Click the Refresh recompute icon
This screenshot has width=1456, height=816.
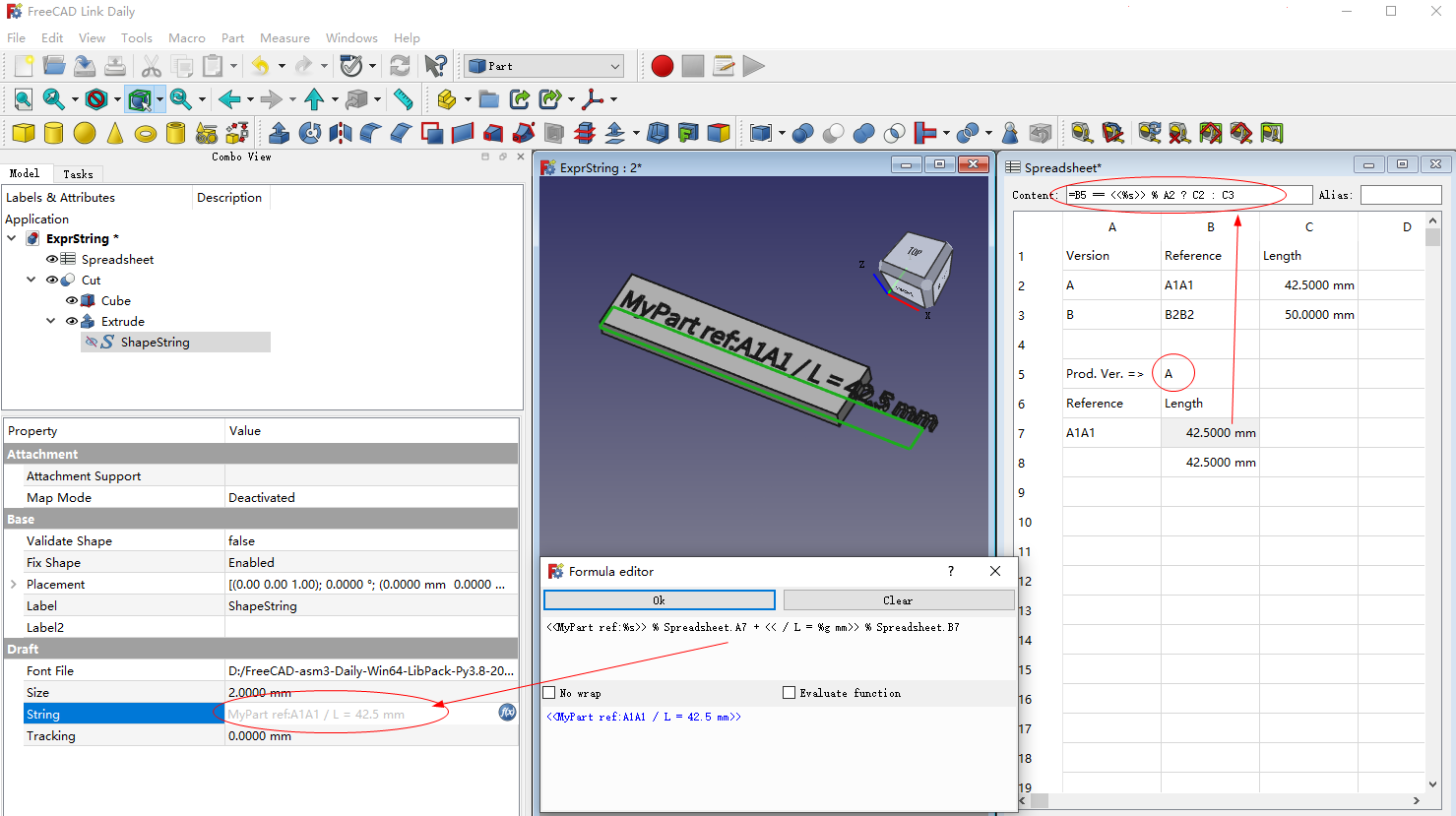click(400, 66)
